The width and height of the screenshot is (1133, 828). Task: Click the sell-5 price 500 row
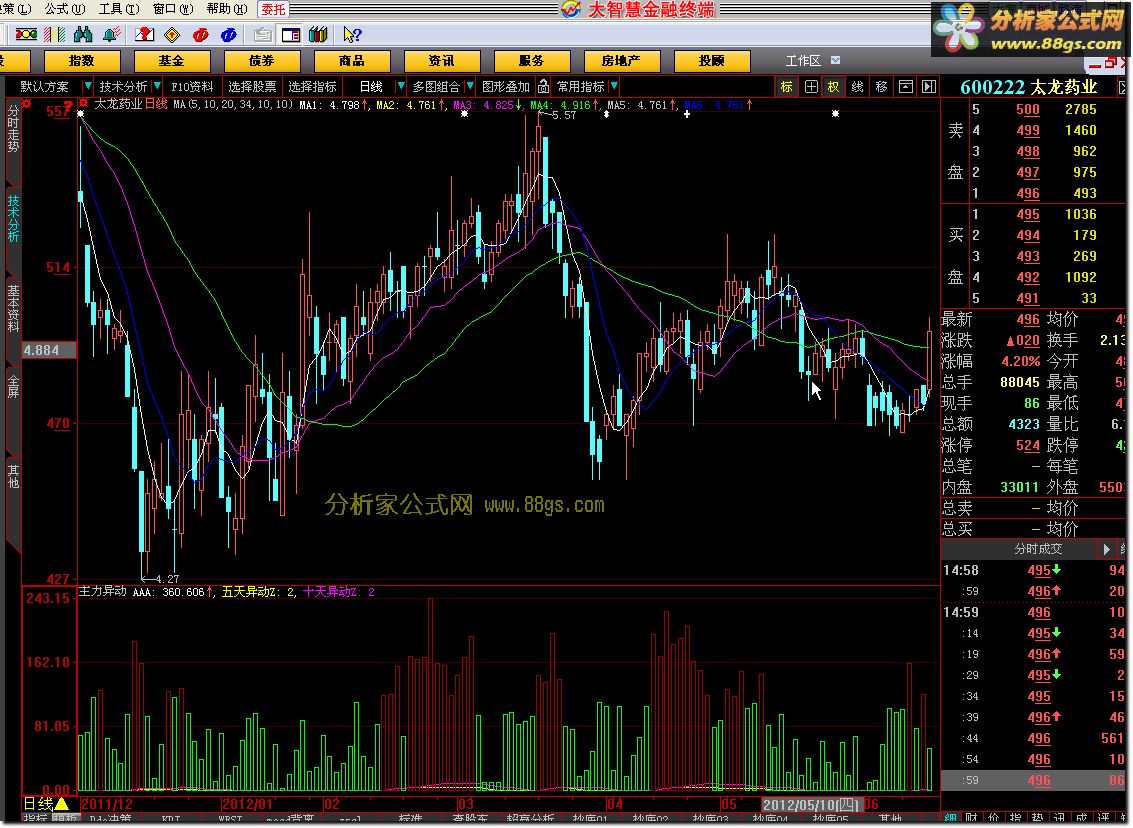1035,110
